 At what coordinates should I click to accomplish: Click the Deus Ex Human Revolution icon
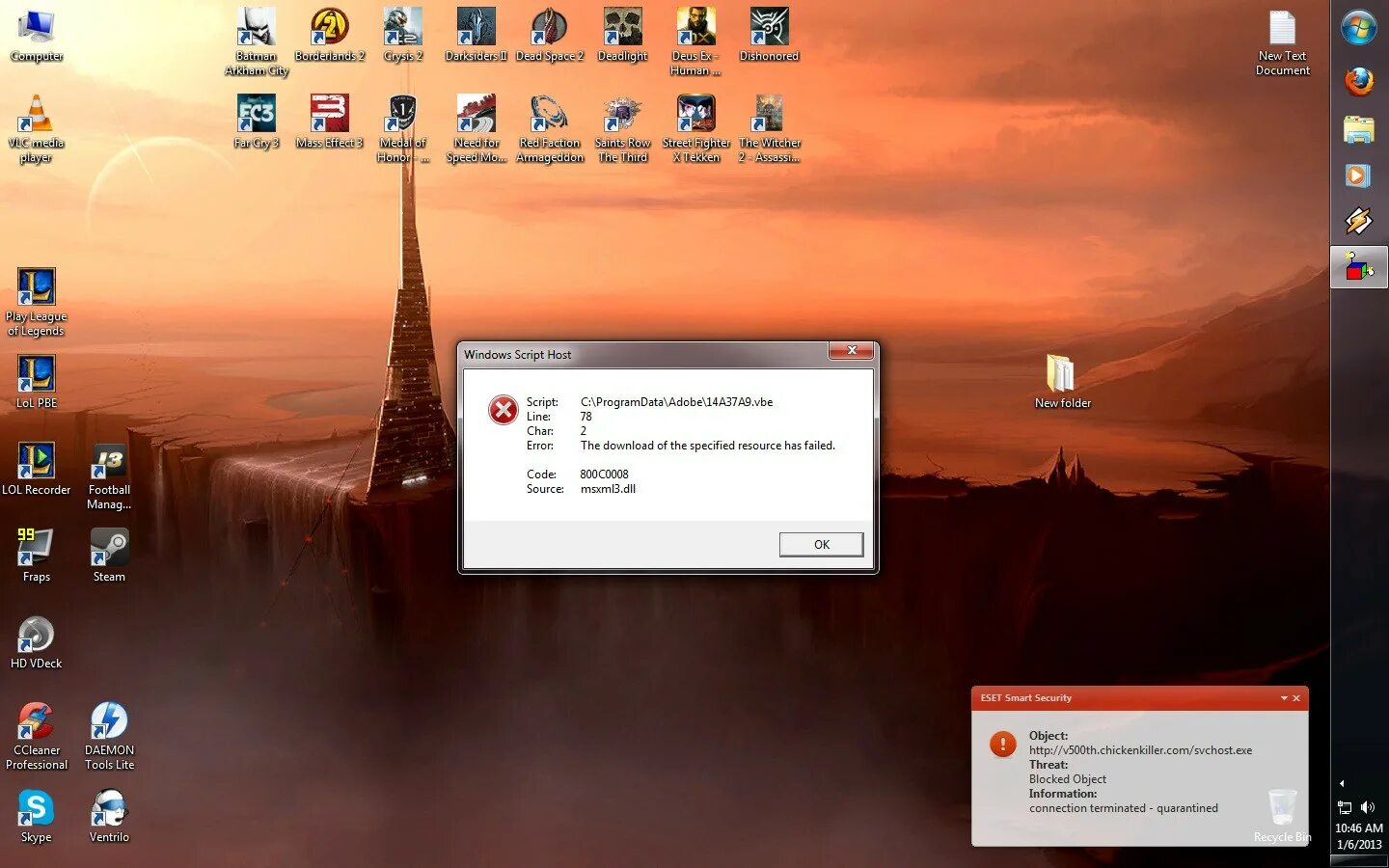coord(695,41)
